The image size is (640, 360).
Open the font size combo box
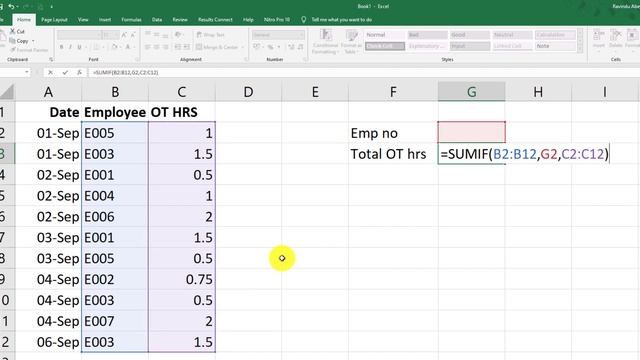point(111,35)
